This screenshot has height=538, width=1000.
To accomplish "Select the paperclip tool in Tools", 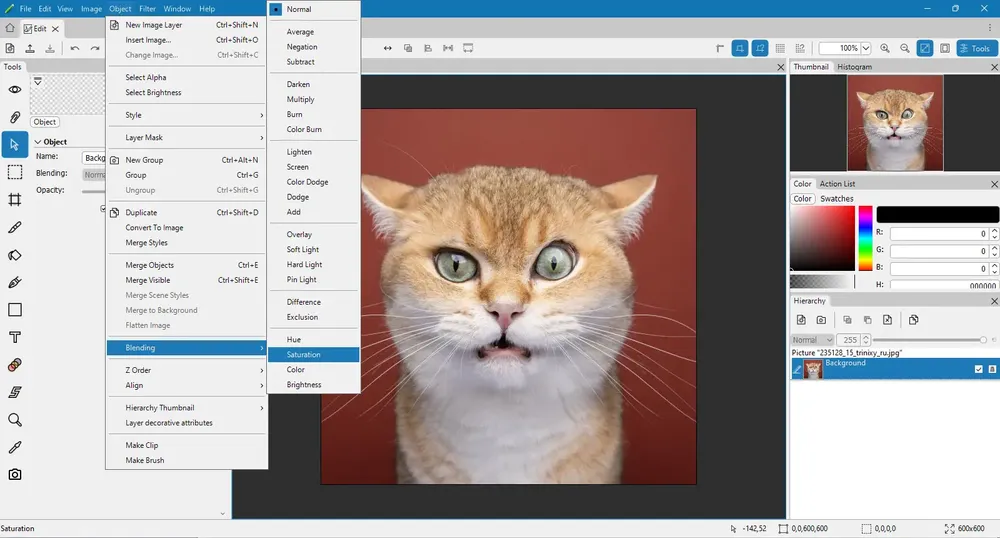I will (15, 117).
